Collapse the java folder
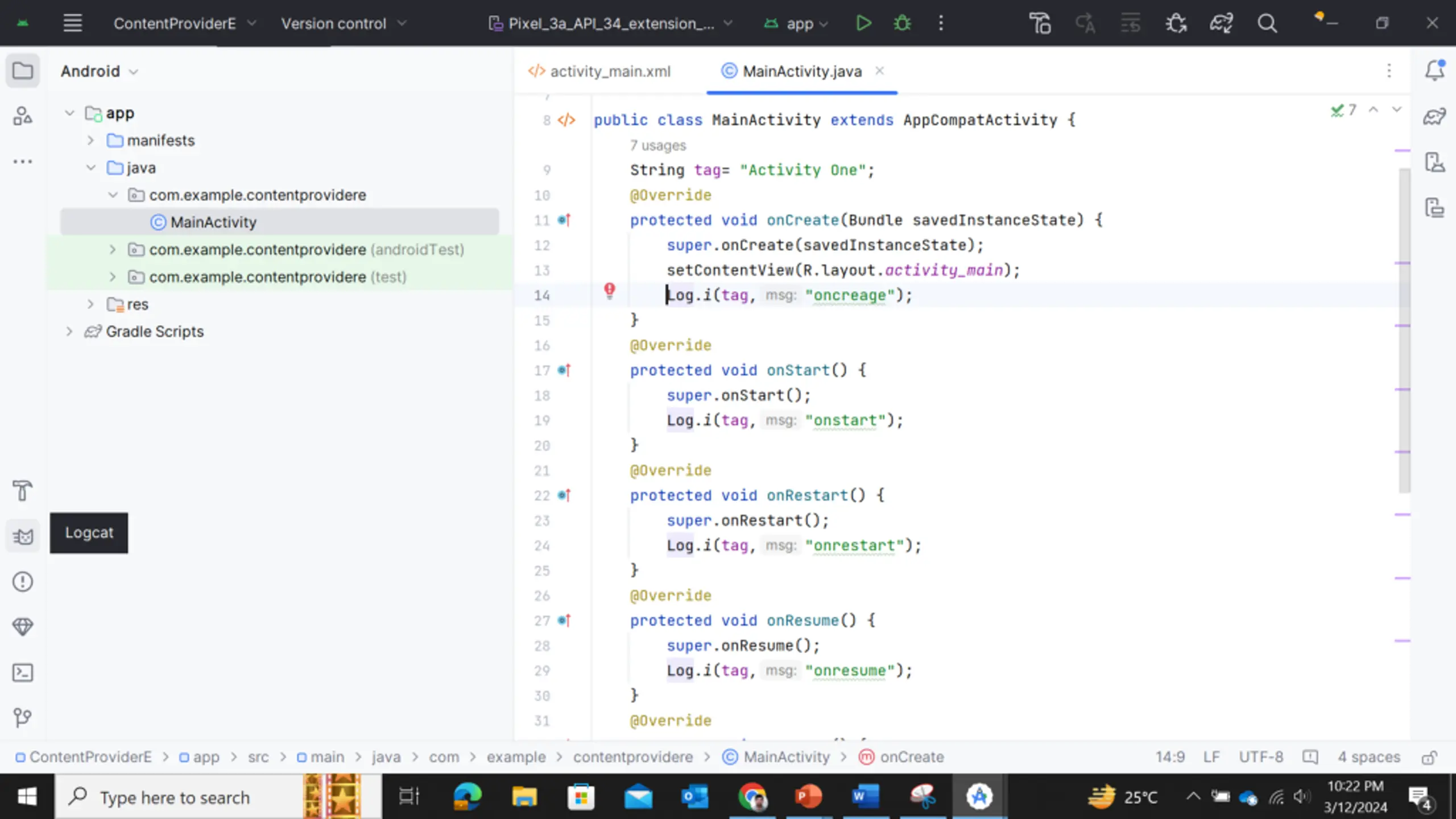This screenshot has height=819, width=1456. [90, 168]
